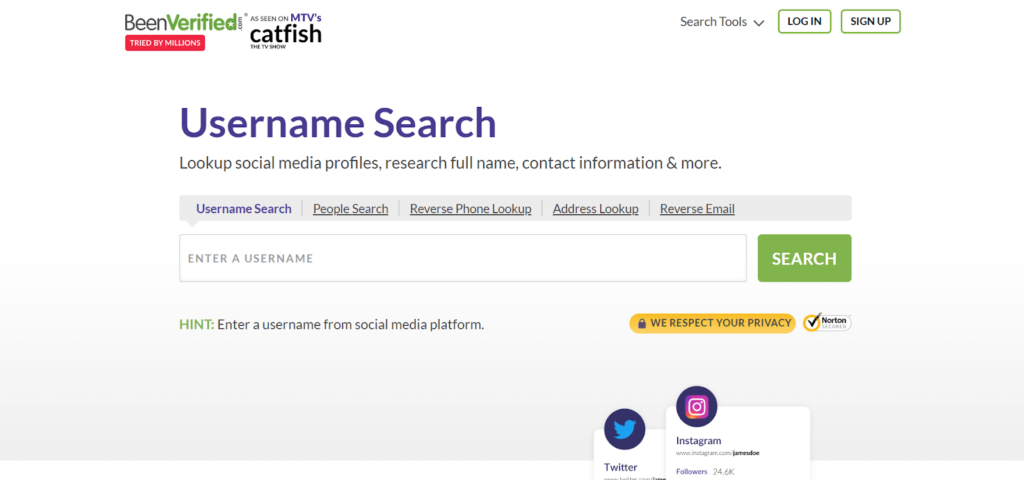
Task: Click the We Respect Your Privacy badge
Action: pyautogui.click(x=712, y=323)
